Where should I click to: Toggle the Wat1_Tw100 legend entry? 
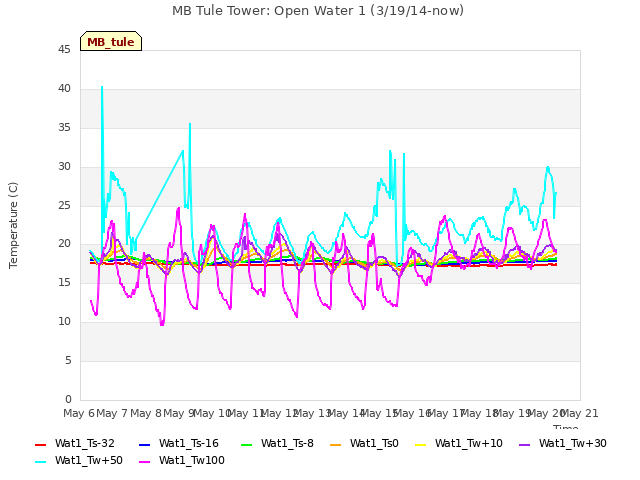182,460
